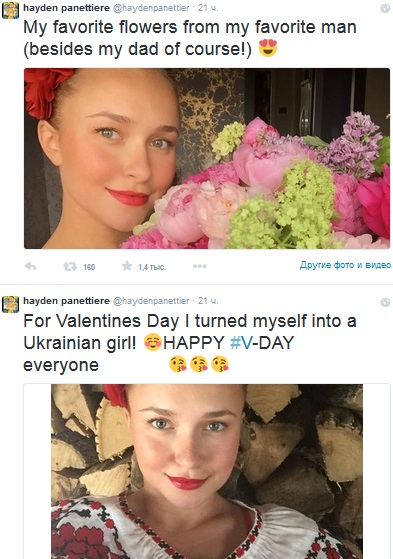
Task: Open the #V-DAY hashtag link
Action: click(x=262, y=343)
